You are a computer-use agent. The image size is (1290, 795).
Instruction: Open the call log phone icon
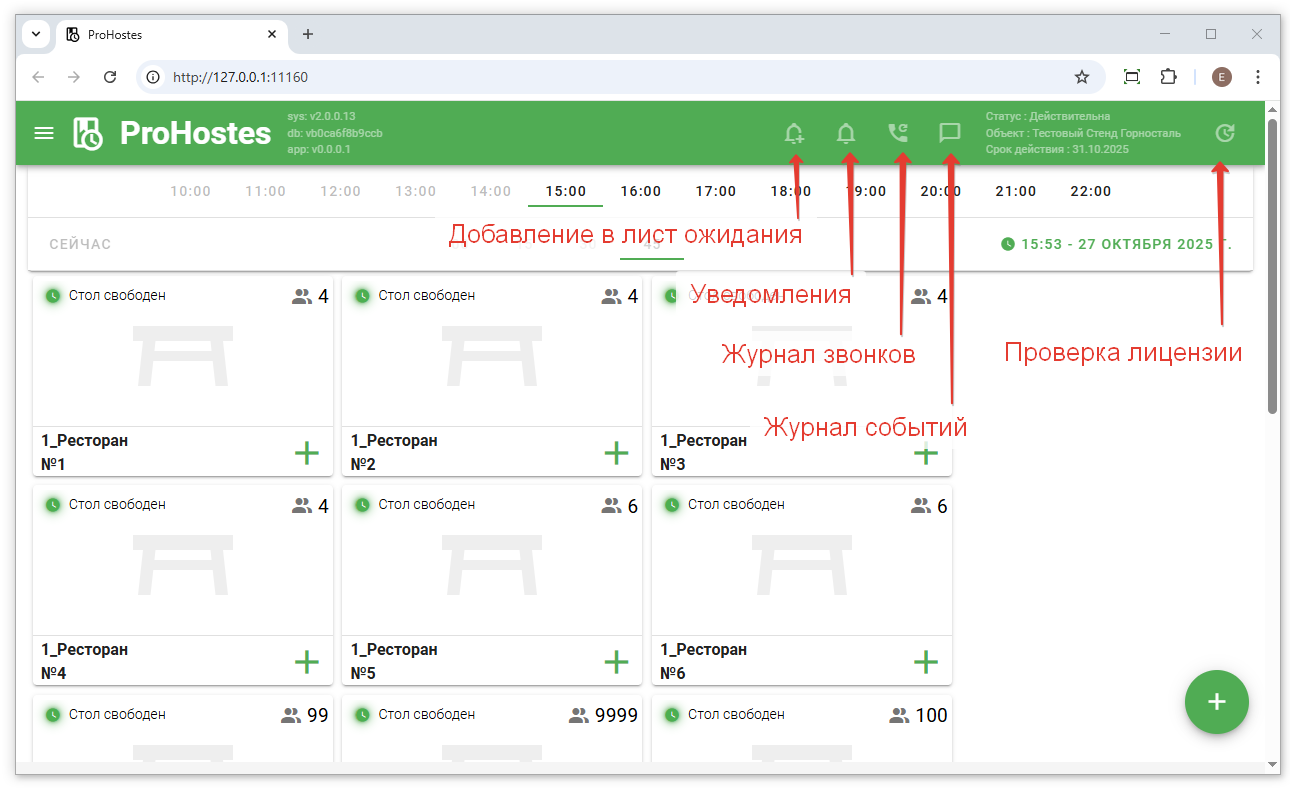(x=898, y=133)
